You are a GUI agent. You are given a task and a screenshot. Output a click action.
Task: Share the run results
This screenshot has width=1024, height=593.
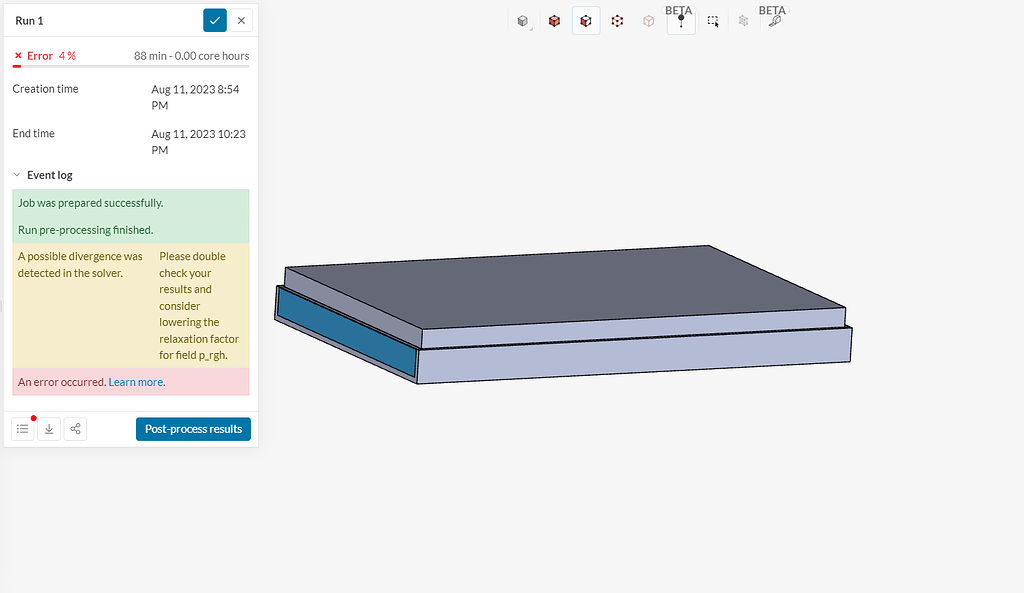click(75, 428)
